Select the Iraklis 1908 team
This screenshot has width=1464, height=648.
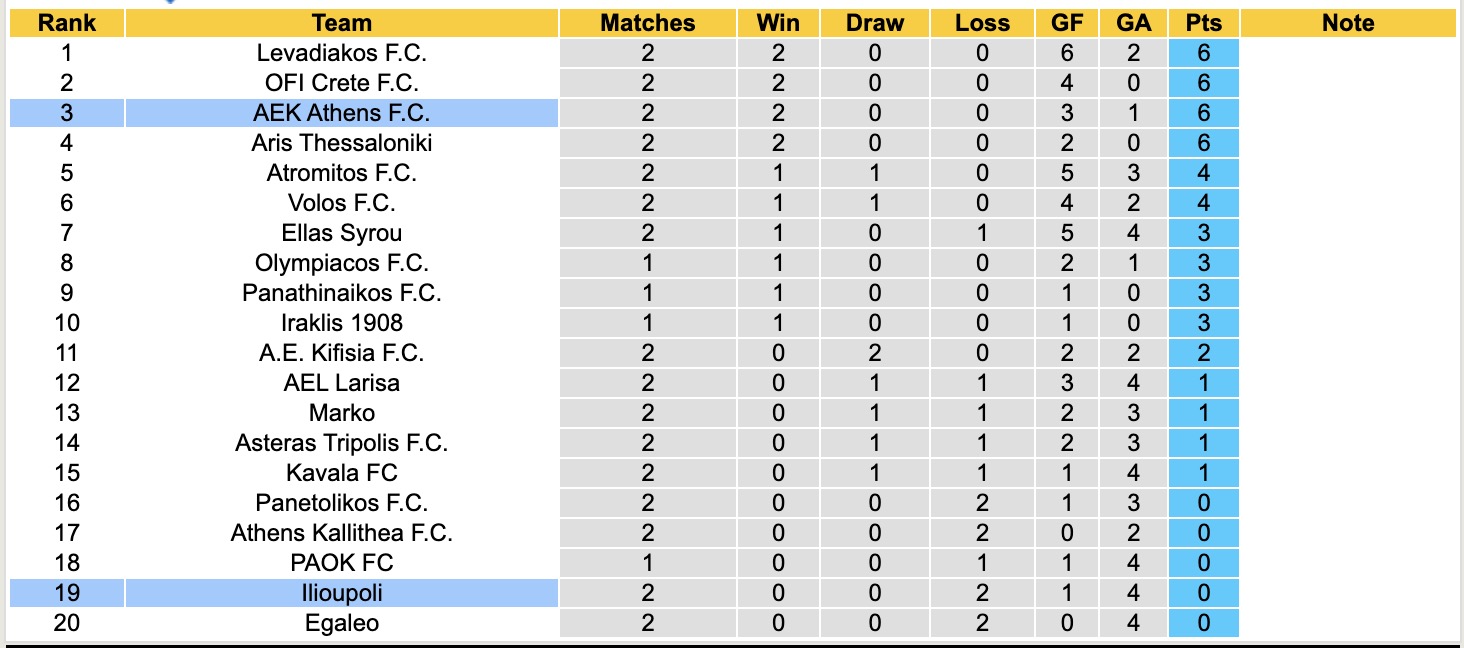click(341, 323)
